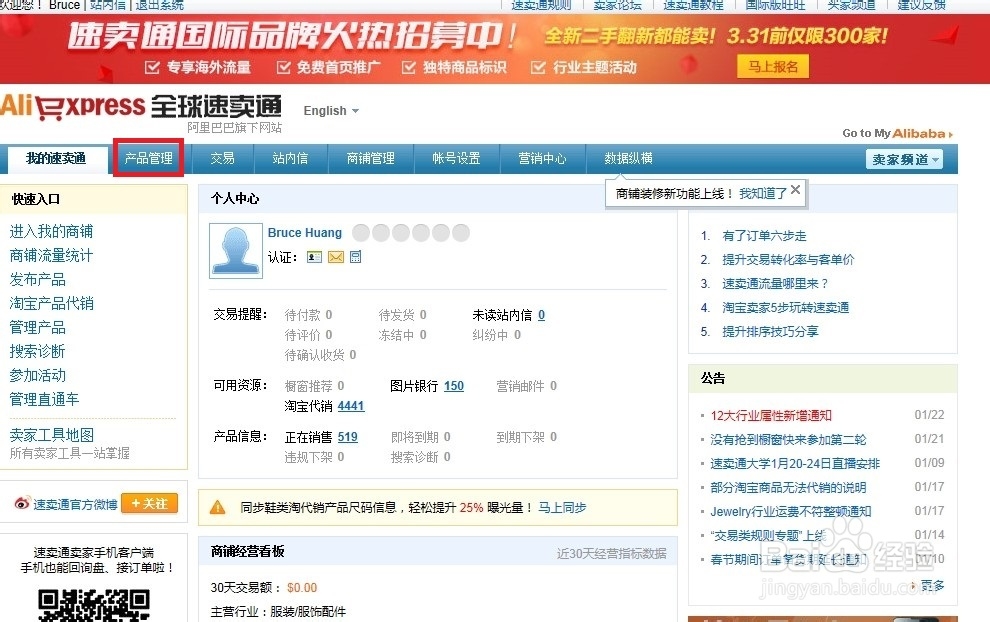The image size is (990, 622).
Task: Open the notice 没有抢到橱窗快来参加第二轮
Action: coord(788,440)
